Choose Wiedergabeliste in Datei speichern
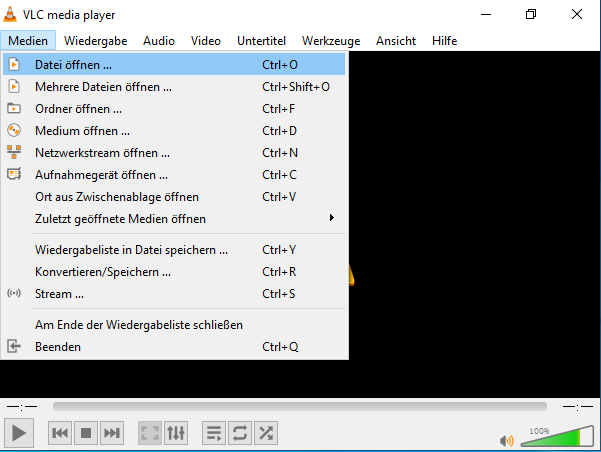This screenshot has width=601, height=452. [x=174, y=250]
